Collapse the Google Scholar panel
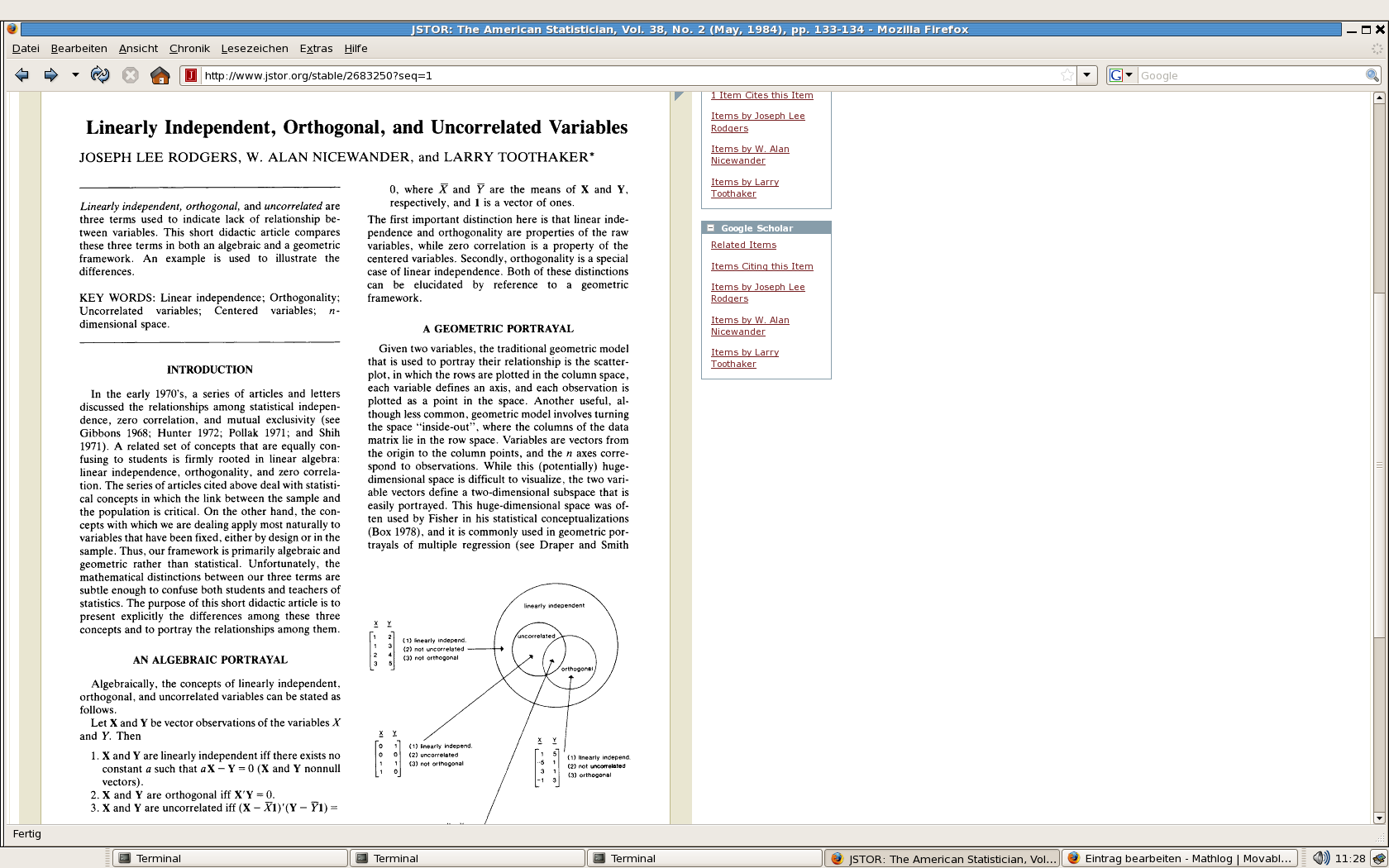 pyautogui.click(x=710, y=228)
